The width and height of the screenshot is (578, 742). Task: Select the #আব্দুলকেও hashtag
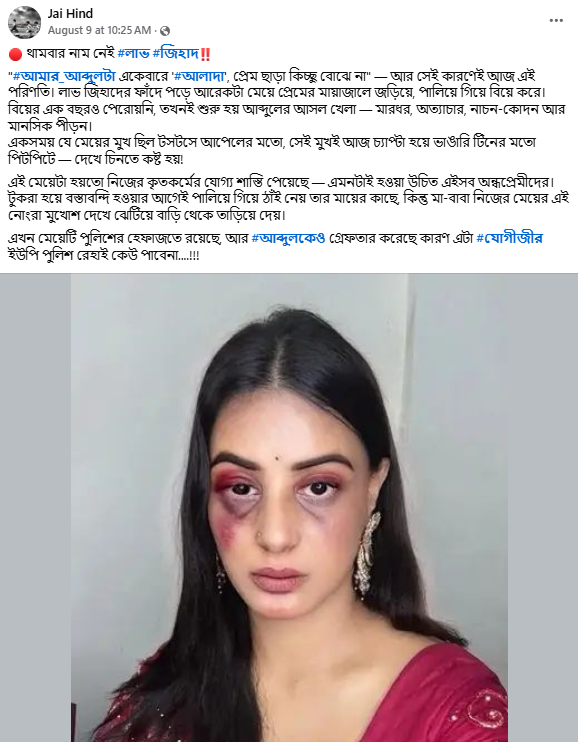(x=288, y=238)
